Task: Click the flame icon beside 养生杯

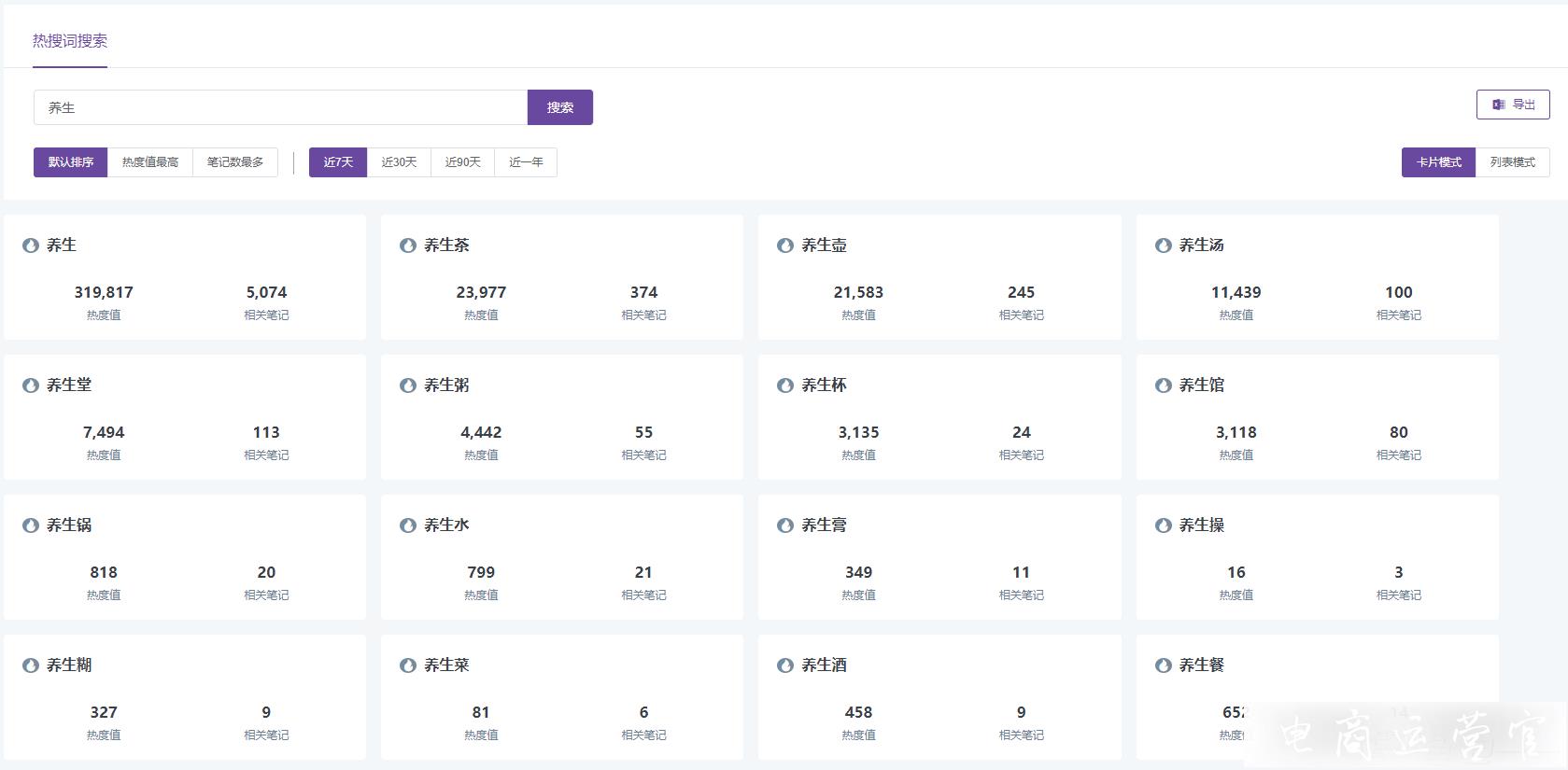Action: 785,385
